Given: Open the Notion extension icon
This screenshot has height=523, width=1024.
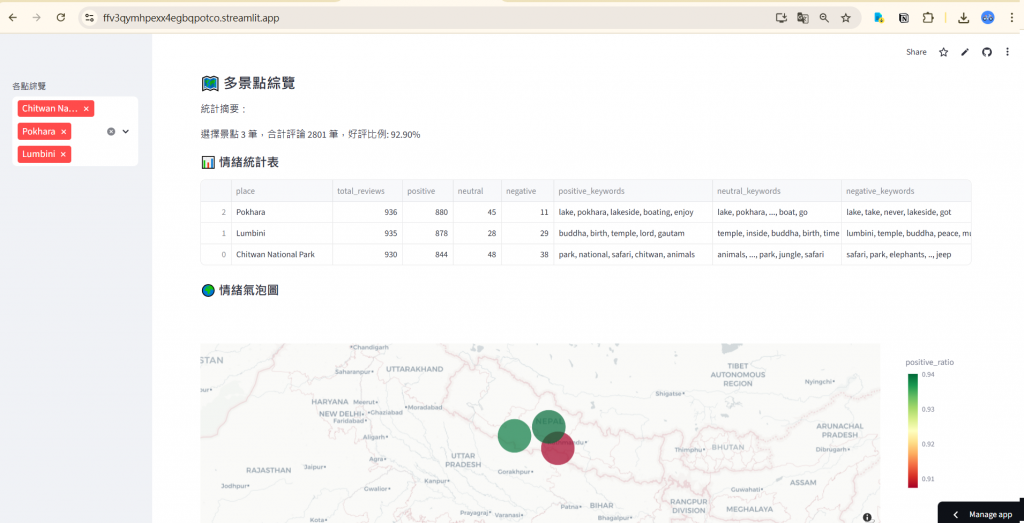Looking at the screenshot, I should (x=904, y=18).
